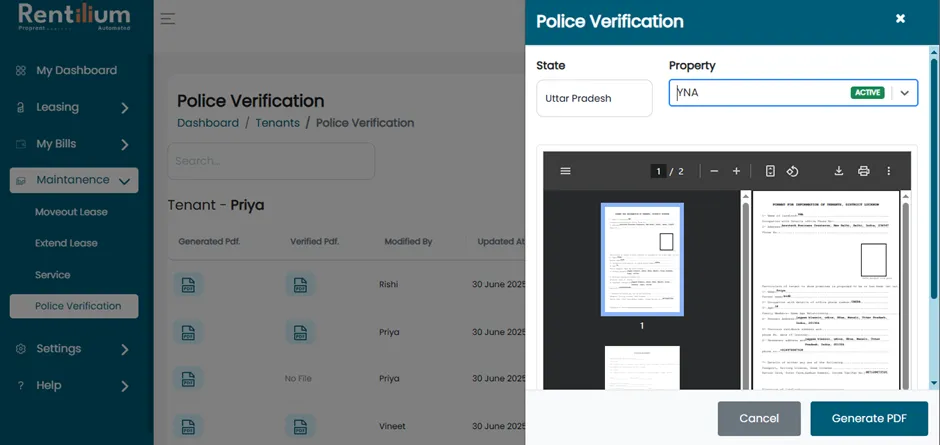Rotate the PDF preview counterclockwise
Screen dimensions: 940x445
(792, 171)
